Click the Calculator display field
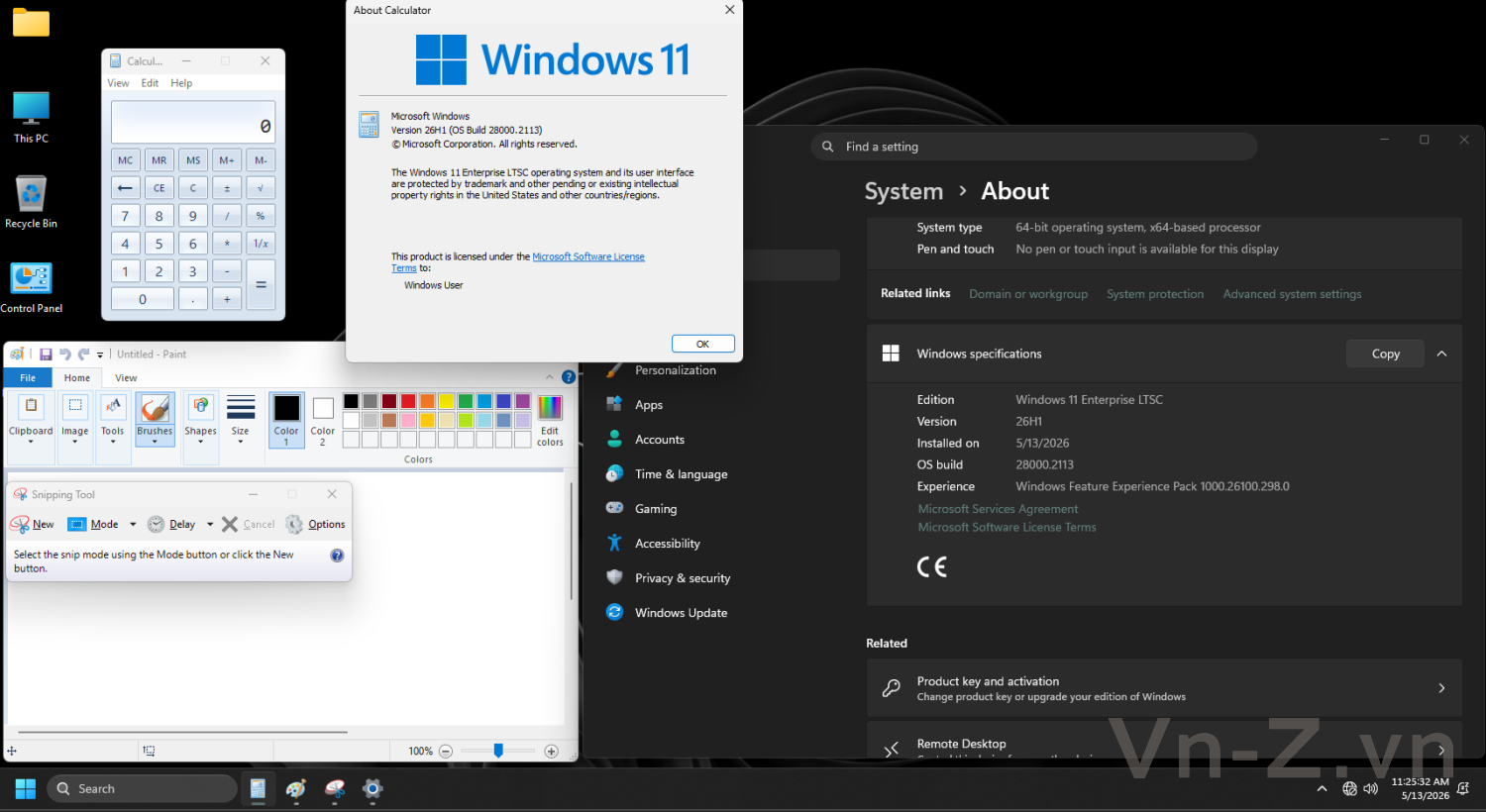Screen dimensions: 1486x812 tap(193, 122)
